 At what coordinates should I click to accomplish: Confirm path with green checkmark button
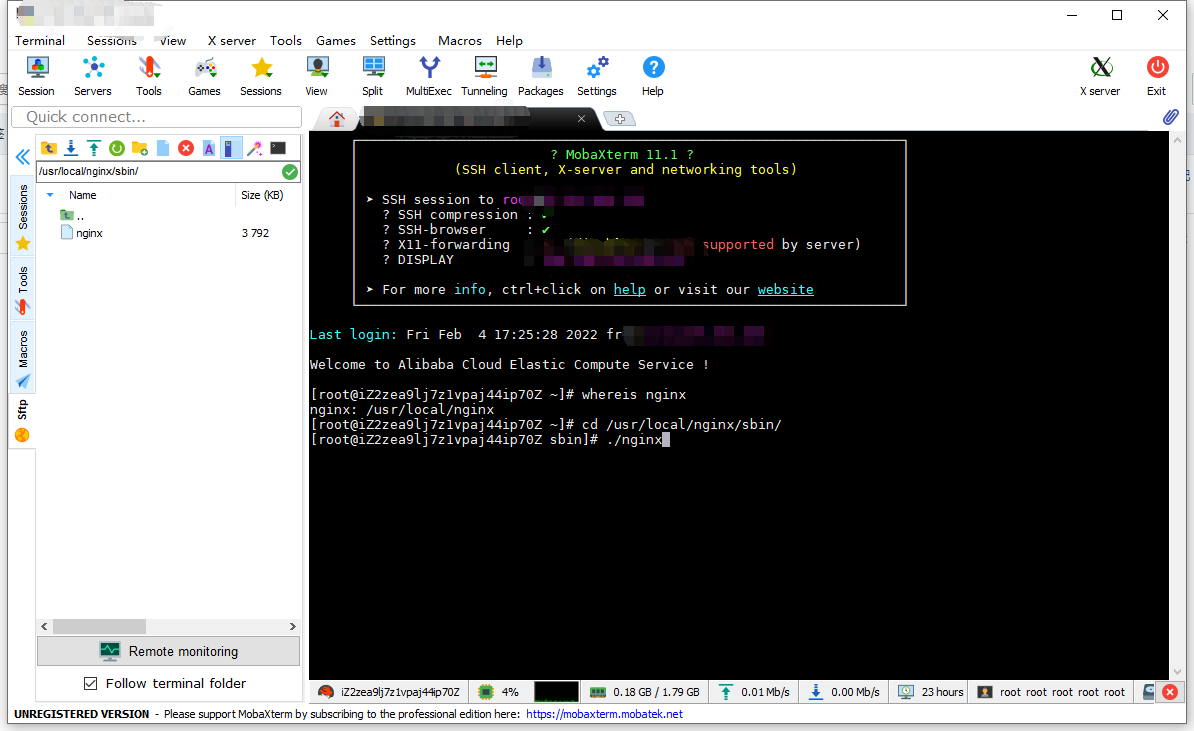[290, 171]
